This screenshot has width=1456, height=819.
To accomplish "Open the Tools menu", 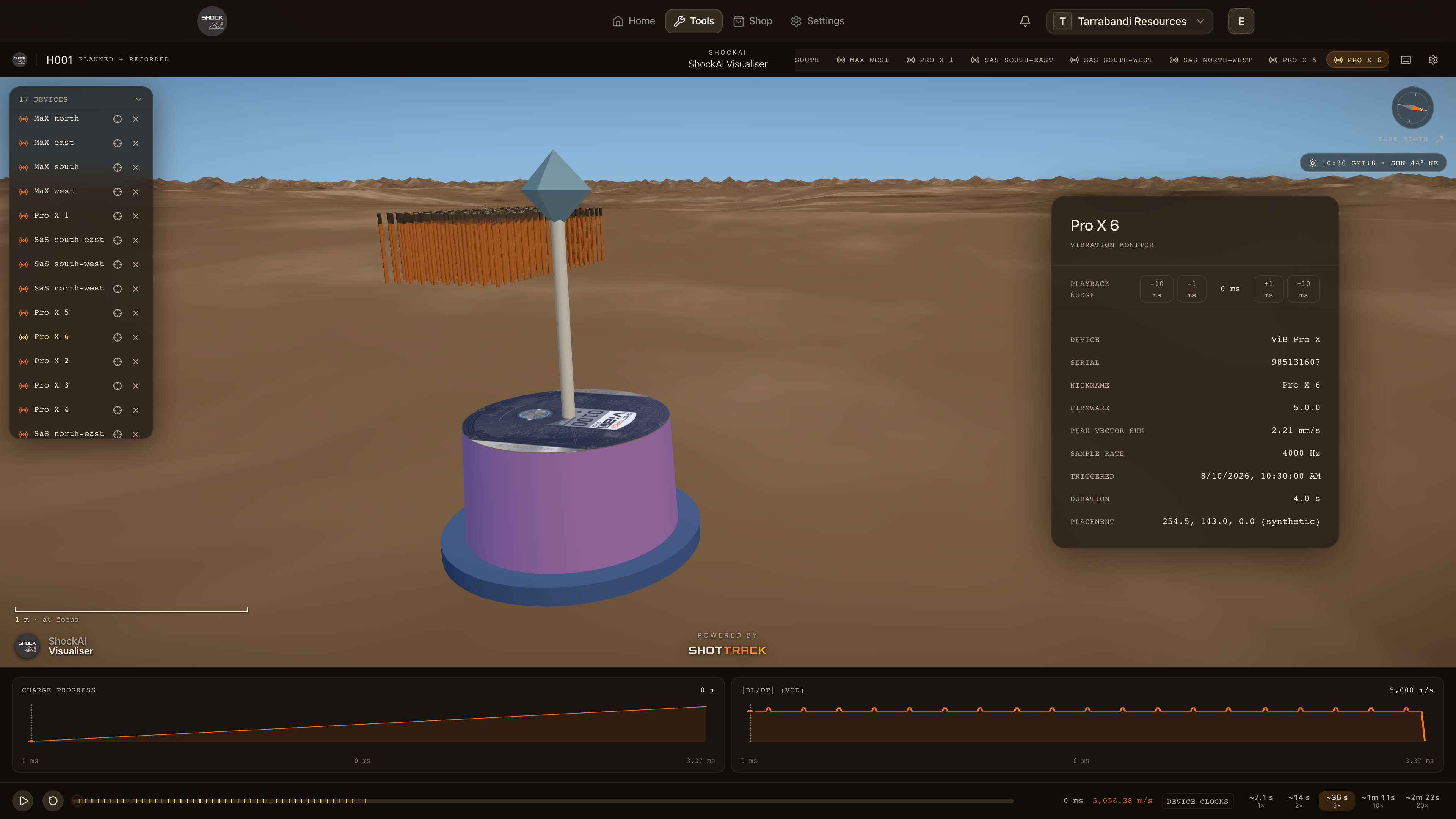I will coord(693,22).
